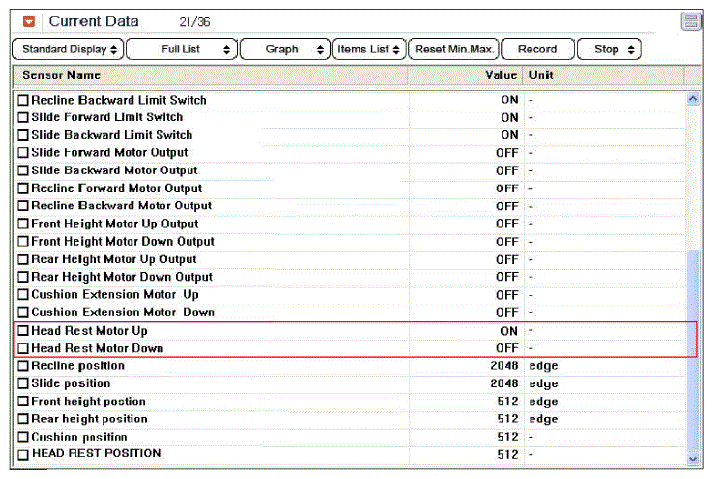
Task: Open the Stop dropdown button
Action: (x=609, y=49)
